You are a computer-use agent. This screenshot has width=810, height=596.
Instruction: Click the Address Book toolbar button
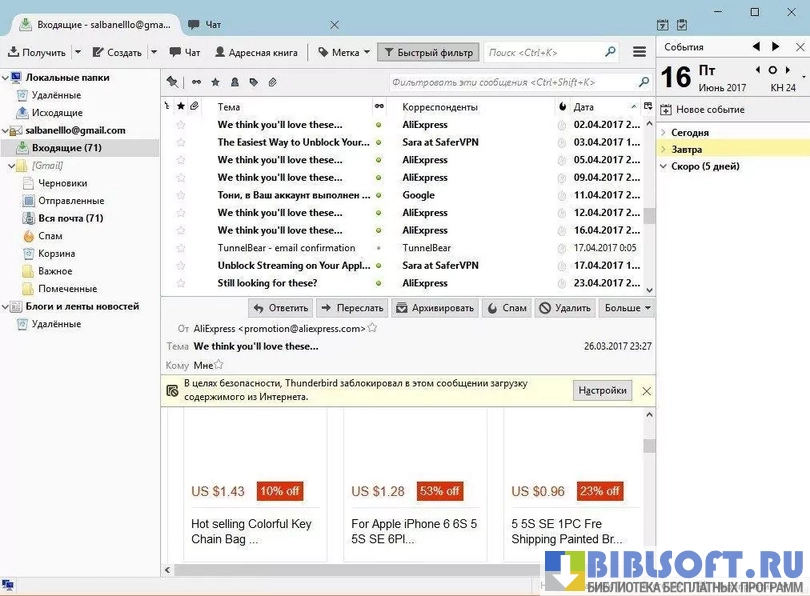coord(255,52)
